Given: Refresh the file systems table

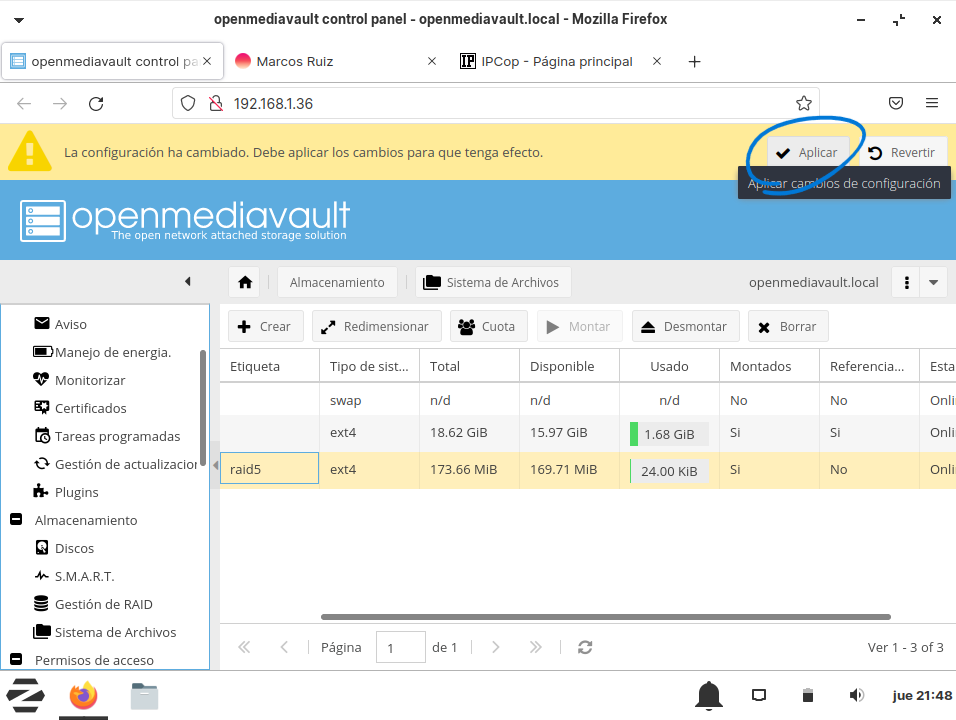Looking at the screenshot, I should click(586, 647).
